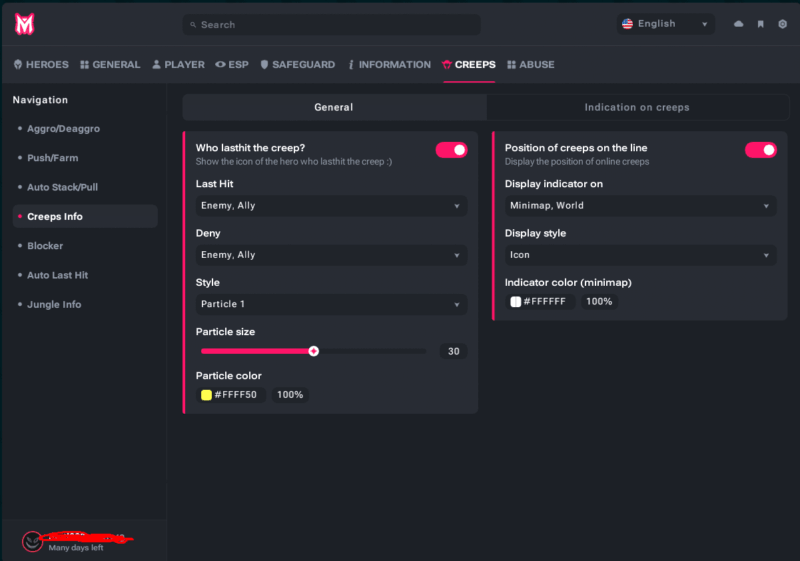Switch to the PLAYER tab
This screenshot has height=561, width=800.
[x=178, y=65]
